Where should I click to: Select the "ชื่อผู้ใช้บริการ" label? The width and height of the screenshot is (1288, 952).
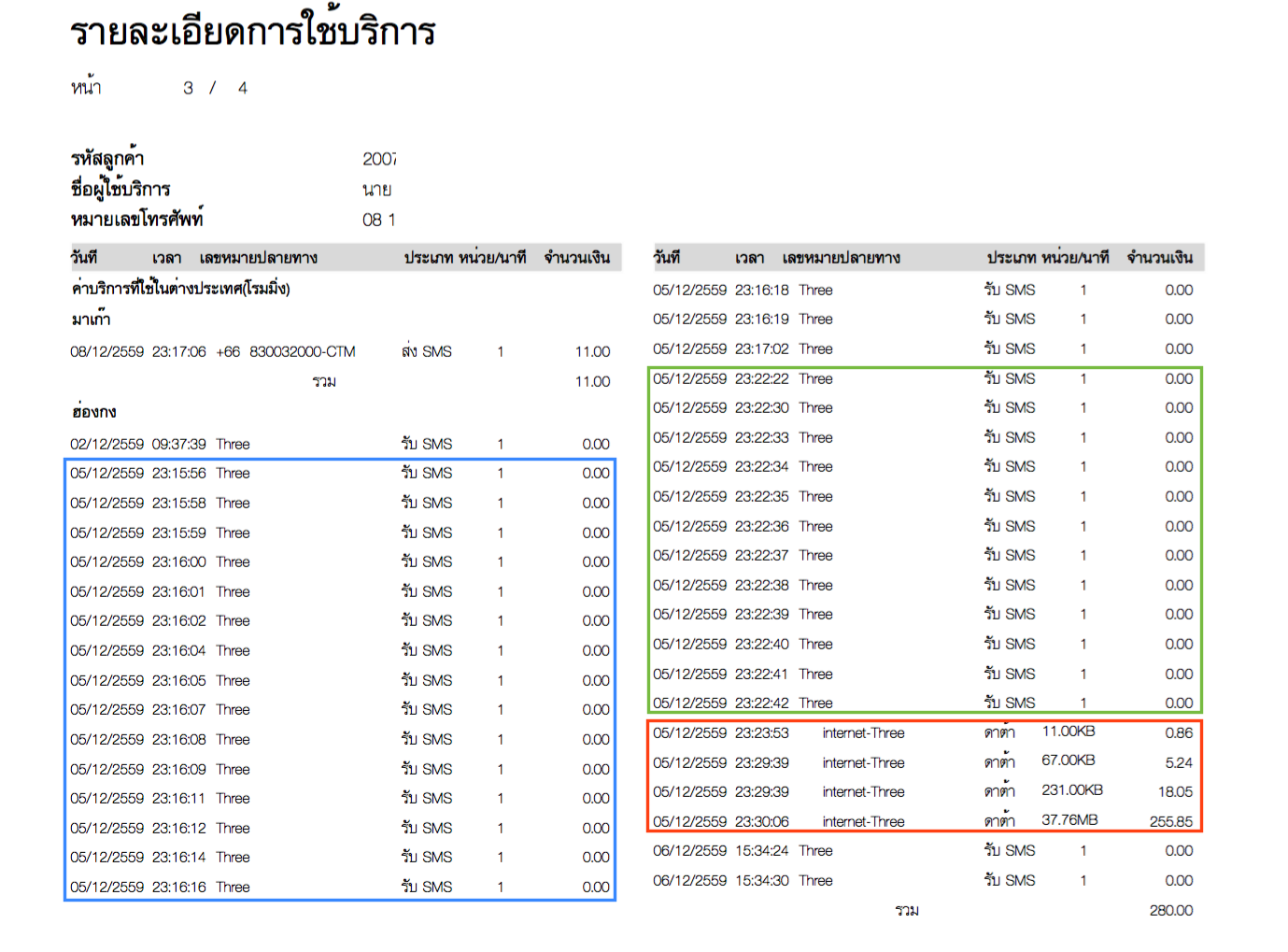[x=120, y=189]
